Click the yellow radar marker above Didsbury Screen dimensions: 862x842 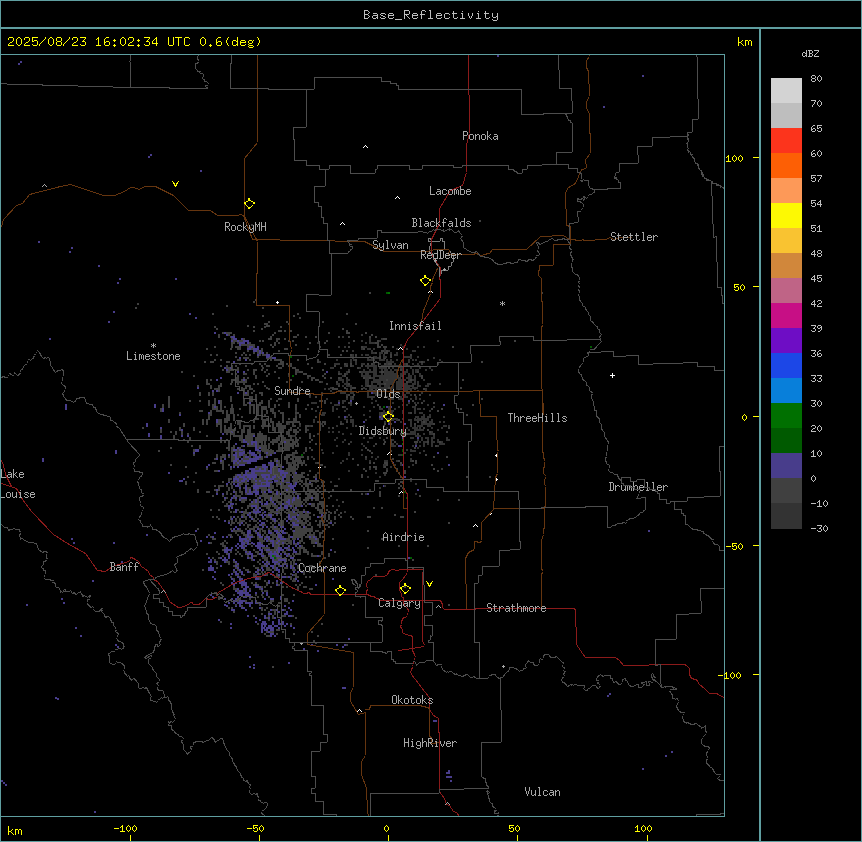tap(388, 417)
